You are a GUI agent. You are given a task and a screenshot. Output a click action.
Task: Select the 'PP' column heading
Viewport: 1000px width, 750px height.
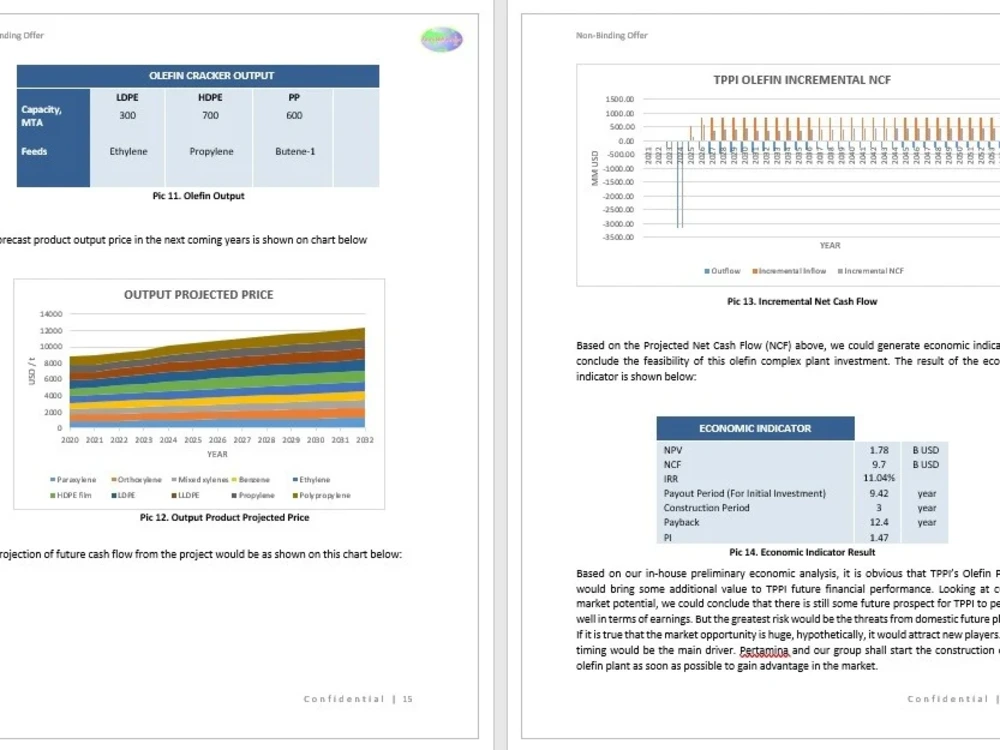[294, 98]
